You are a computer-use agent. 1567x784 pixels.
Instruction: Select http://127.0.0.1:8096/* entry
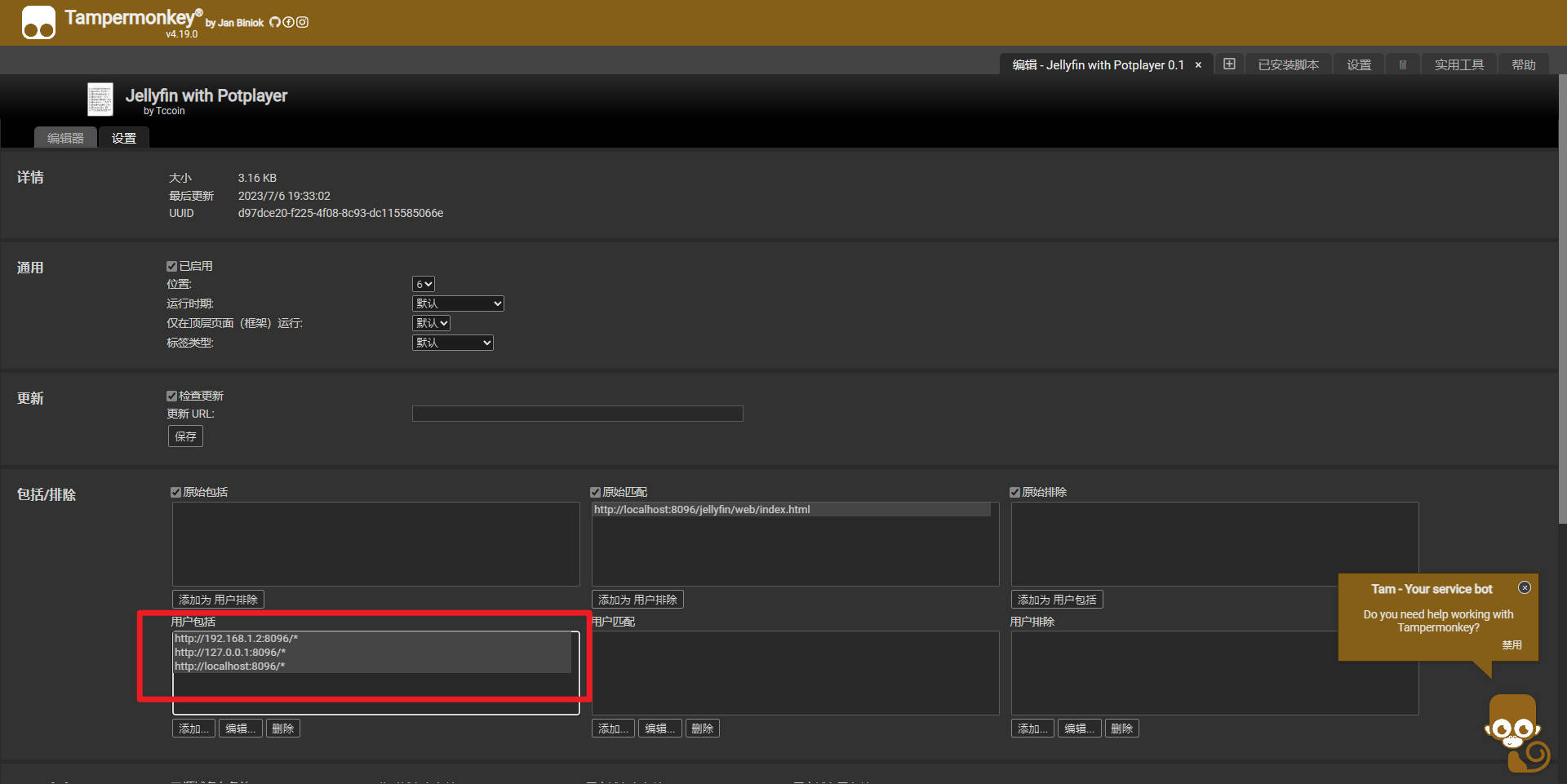pyautogui.click(x=372, y=652)
